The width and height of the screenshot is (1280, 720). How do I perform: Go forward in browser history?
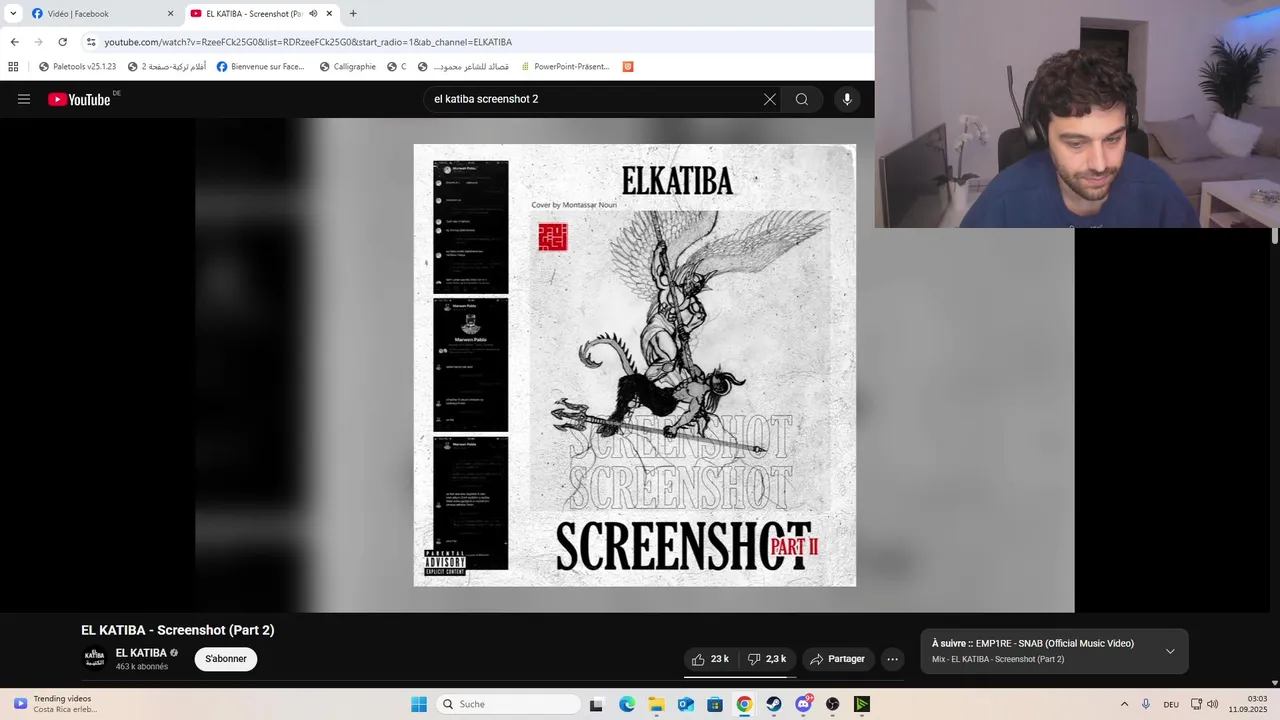(38, 42)
